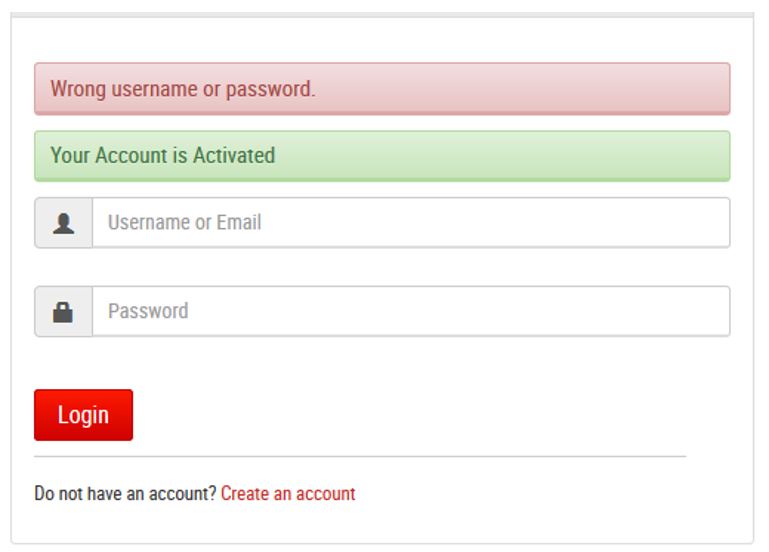This screenshot has height=552, width=769.
Task: Click the user silhouette icon
Action: [x=64, y=223]
